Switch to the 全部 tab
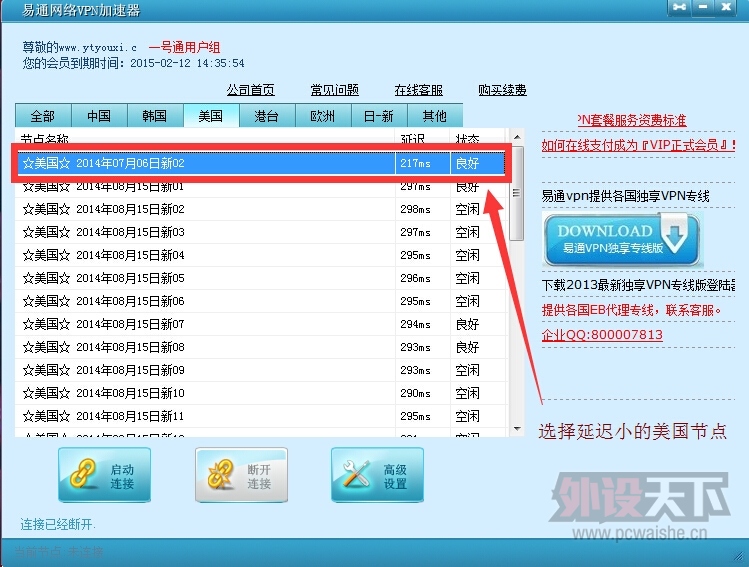 [43, 116]
